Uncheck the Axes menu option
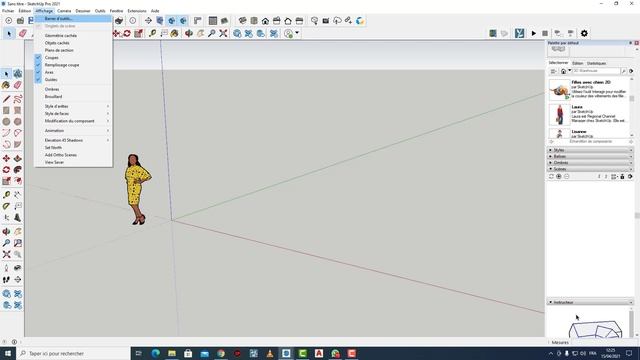 tap(73, 72)
